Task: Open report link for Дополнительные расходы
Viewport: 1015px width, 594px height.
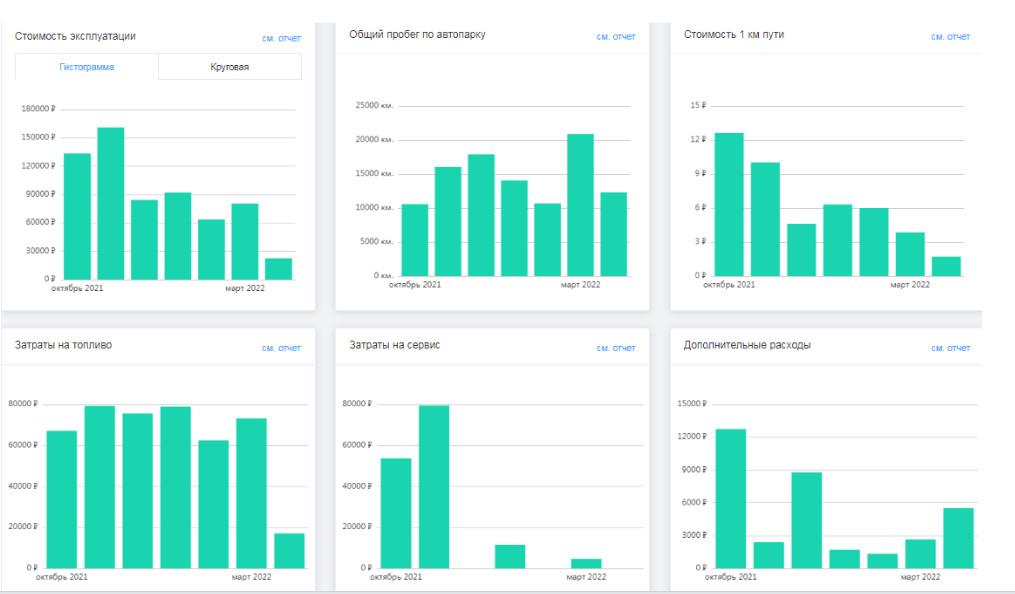Action: coord(951,348)
